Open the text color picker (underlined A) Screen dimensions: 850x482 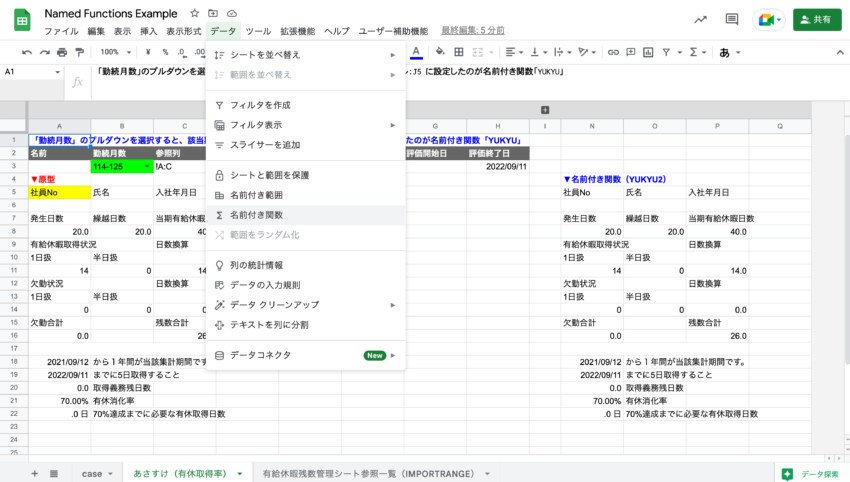415,52
